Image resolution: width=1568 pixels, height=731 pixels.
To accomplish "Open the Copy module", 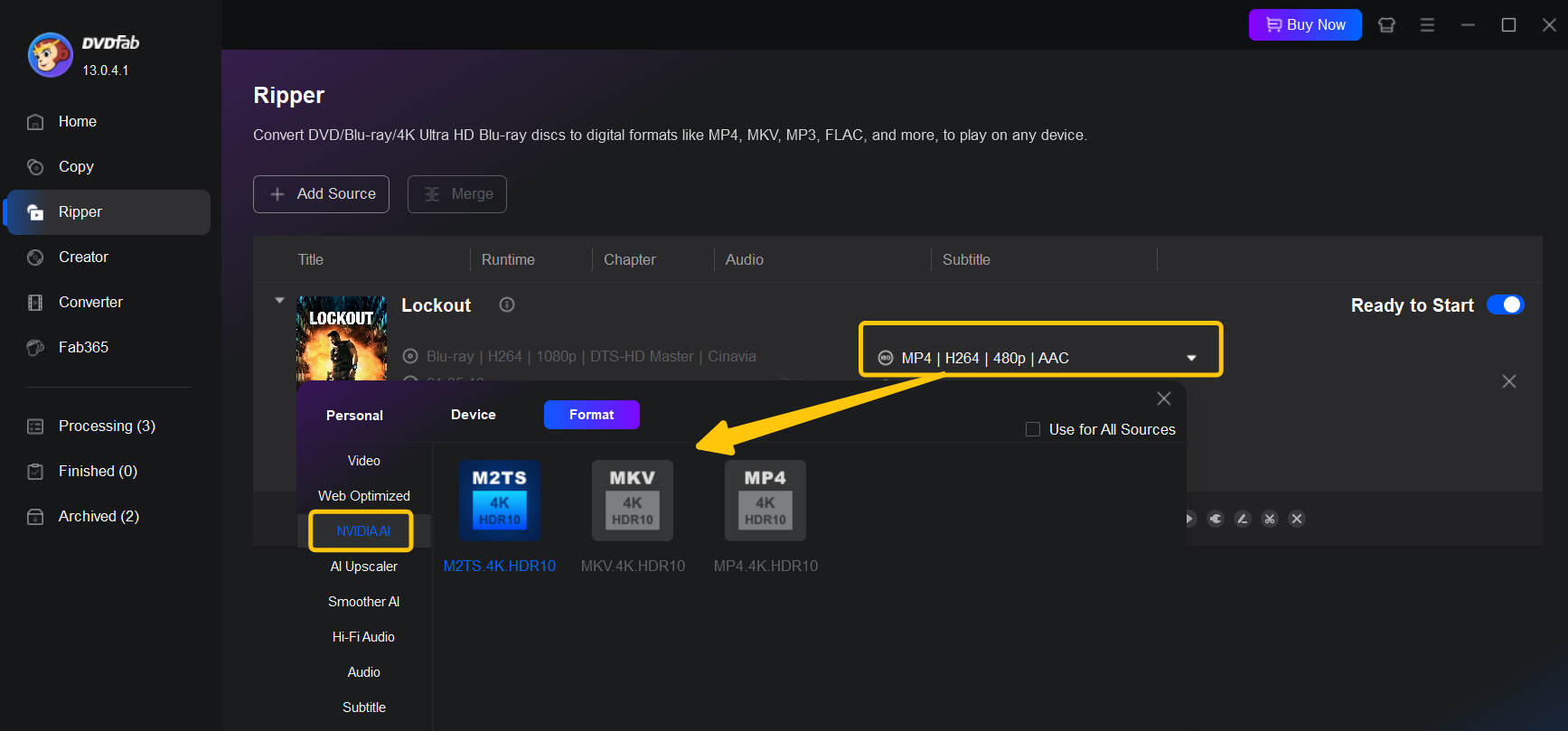I will click(x=108, y=167).
